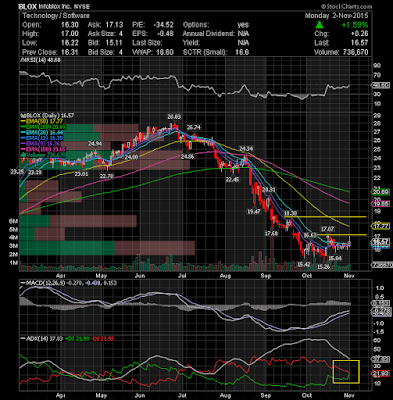Click the Annual Dividend label

tap(209, 34)
